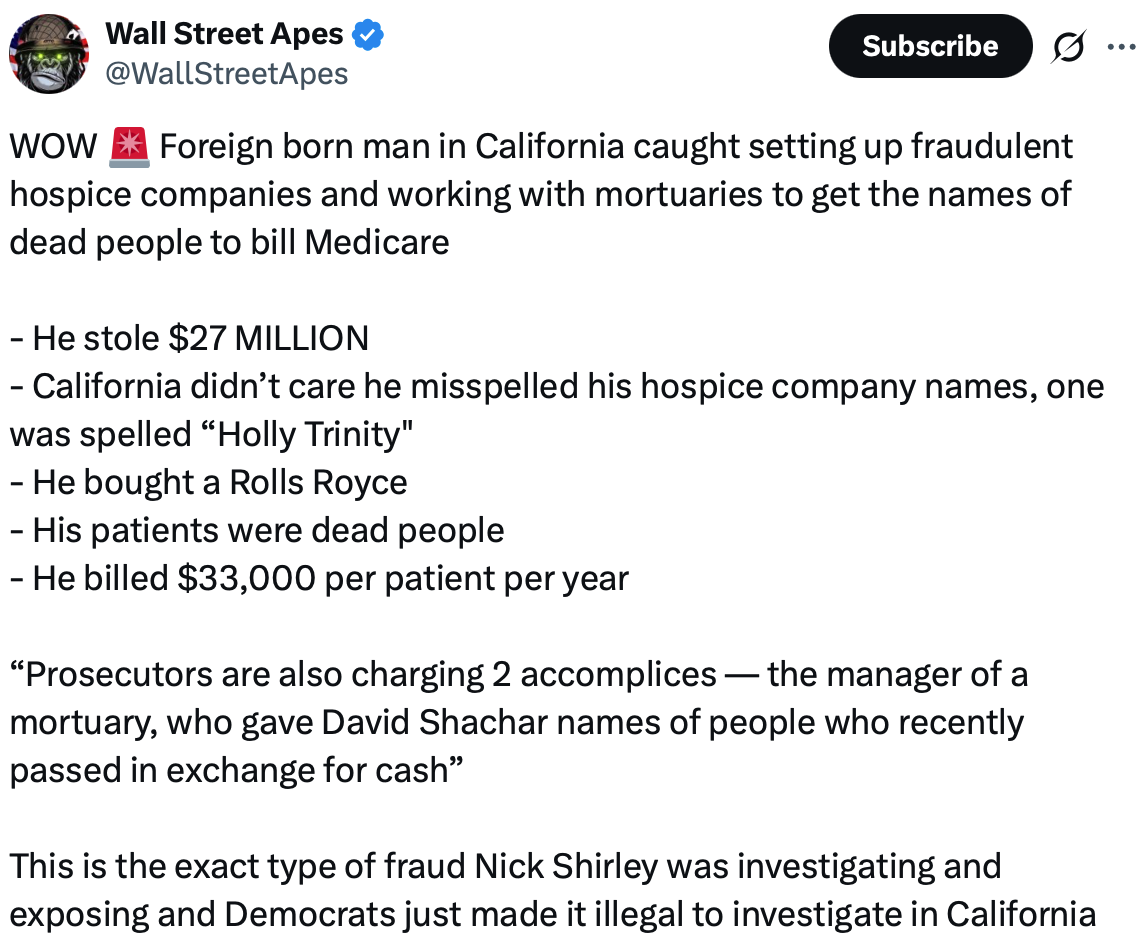This screenshot has width=1146, height=942.
Task: Click the "California didn't care" bullet line
Action: (x=557, y=410)
